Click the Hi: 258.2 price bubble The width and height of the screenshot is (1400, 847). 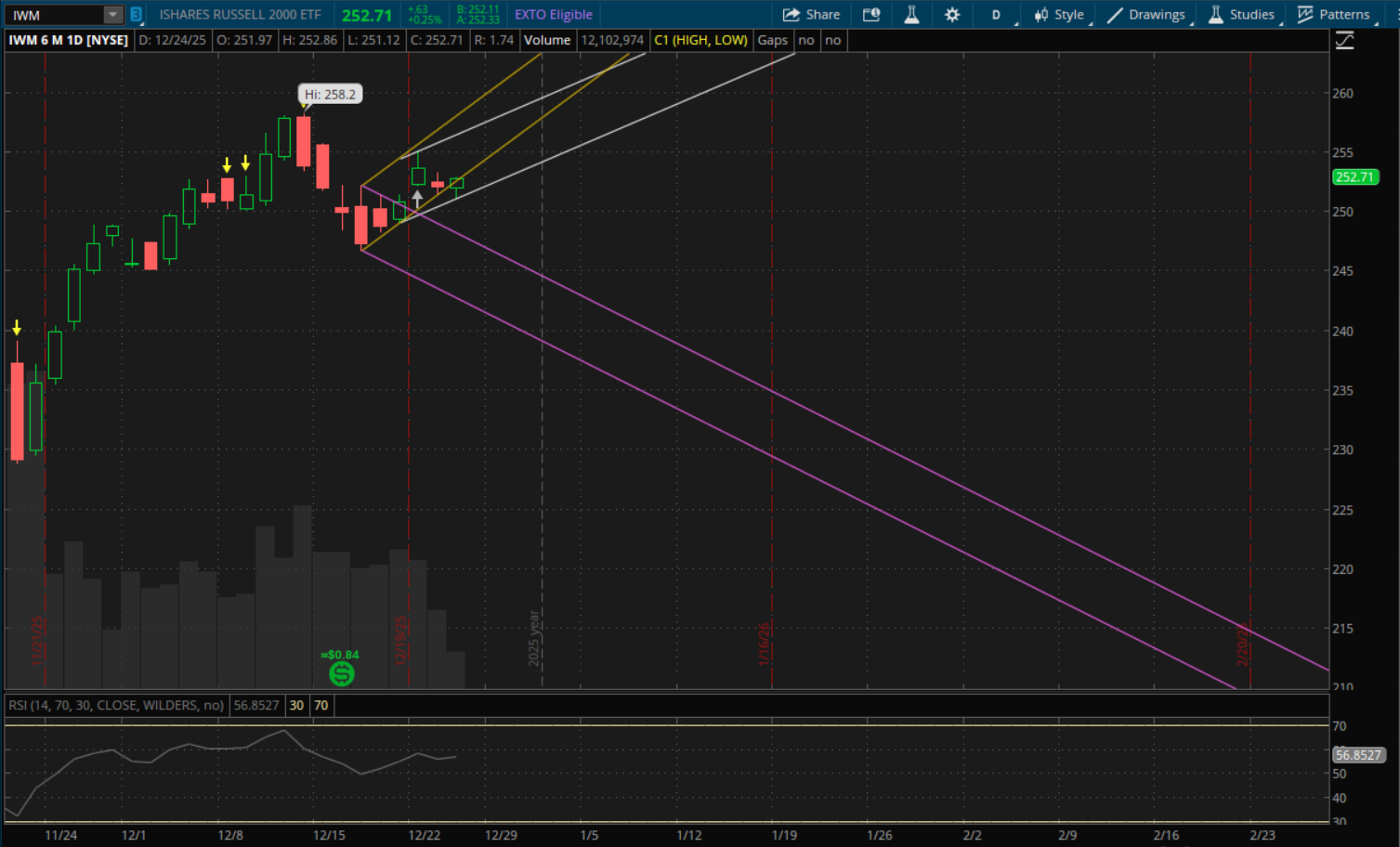point(330,95)
